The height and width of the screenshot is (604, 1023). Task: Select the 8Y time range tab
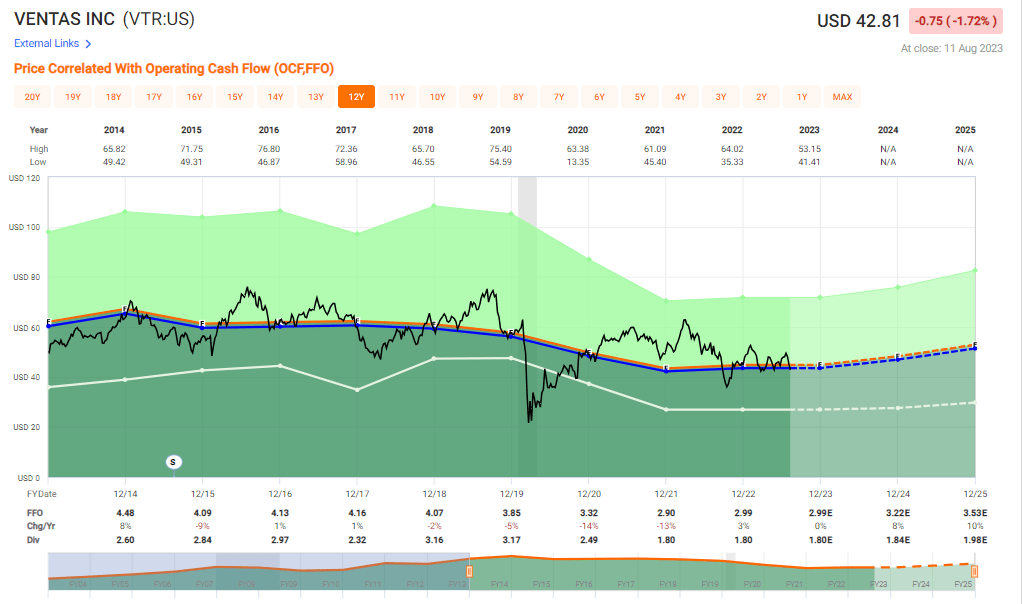[x=518, y=97]
